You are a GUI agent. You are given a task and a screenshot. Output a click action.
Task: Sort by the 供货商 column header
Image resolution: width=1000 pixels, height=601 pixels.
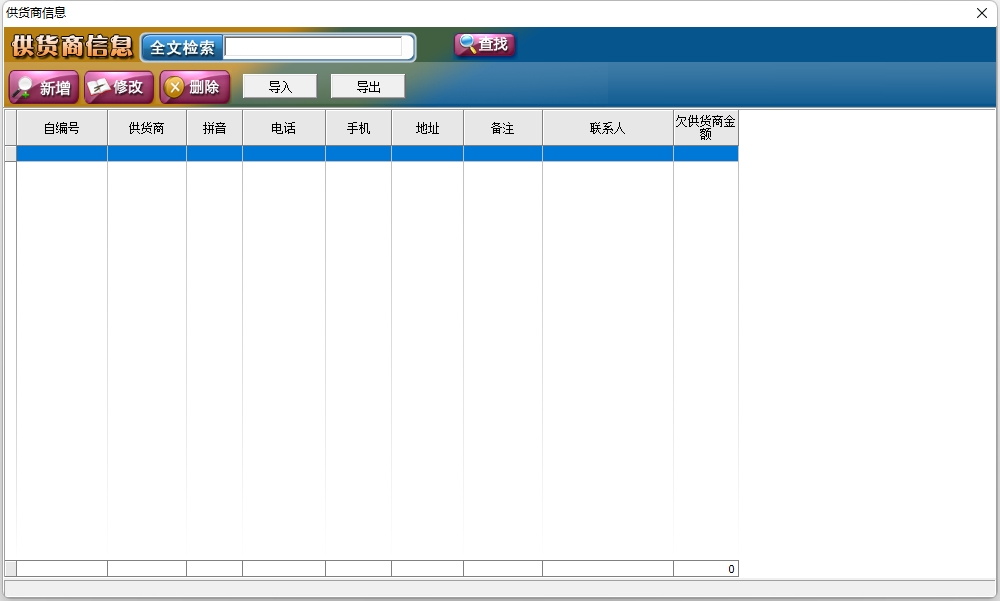146,128
